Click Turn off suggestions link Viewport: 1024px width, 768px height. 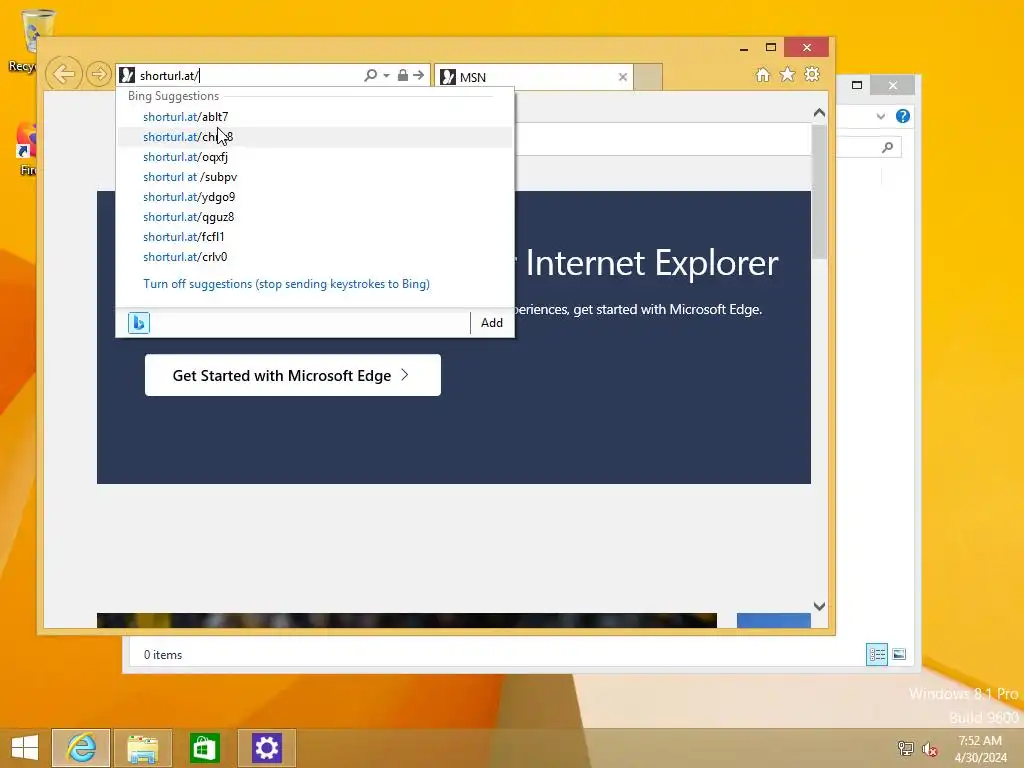pos(286,284)
